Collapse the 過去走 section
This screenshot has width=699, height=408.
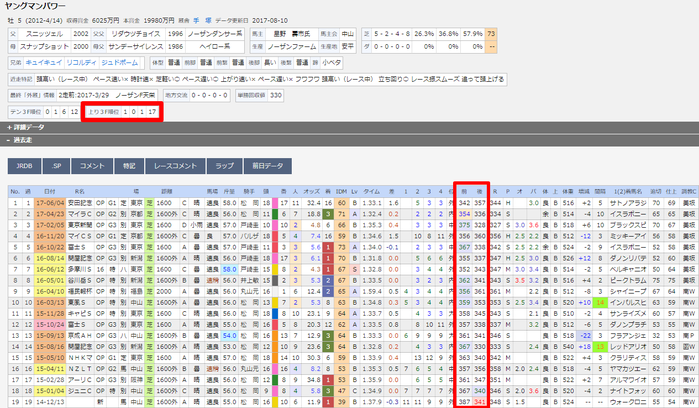20,140
